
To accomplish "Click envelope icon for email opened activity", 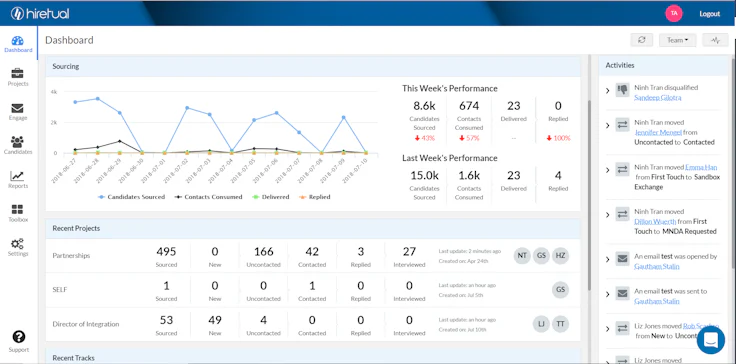I will [x=622, y=259].
